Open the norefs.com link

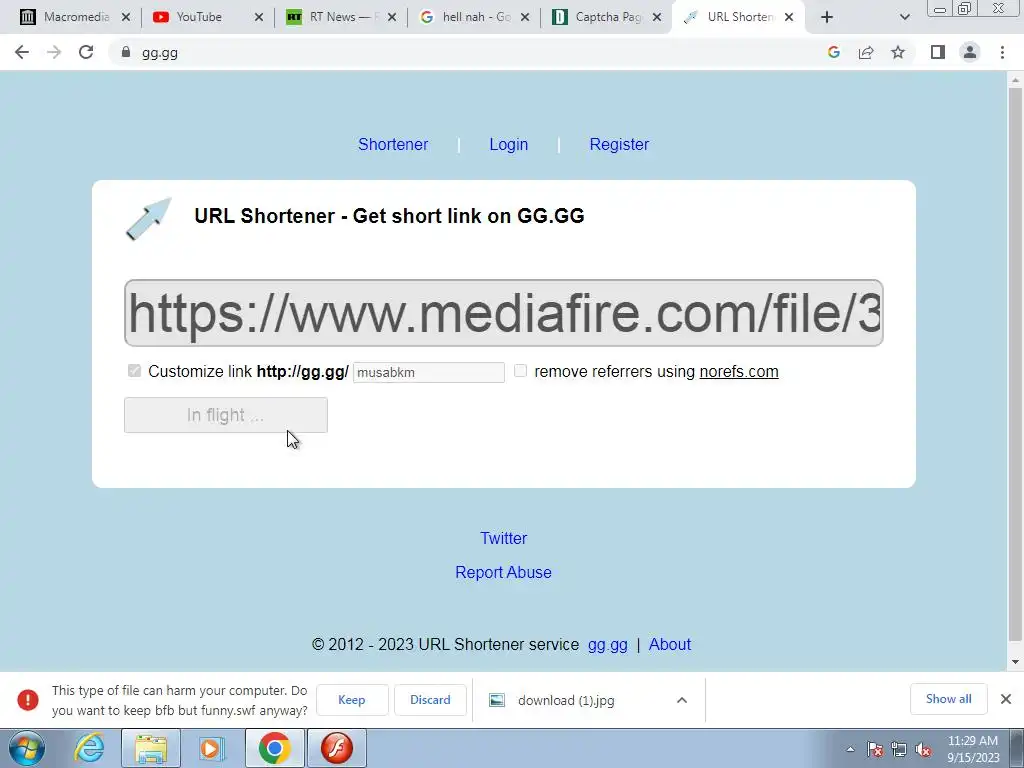tap(739, 372)
